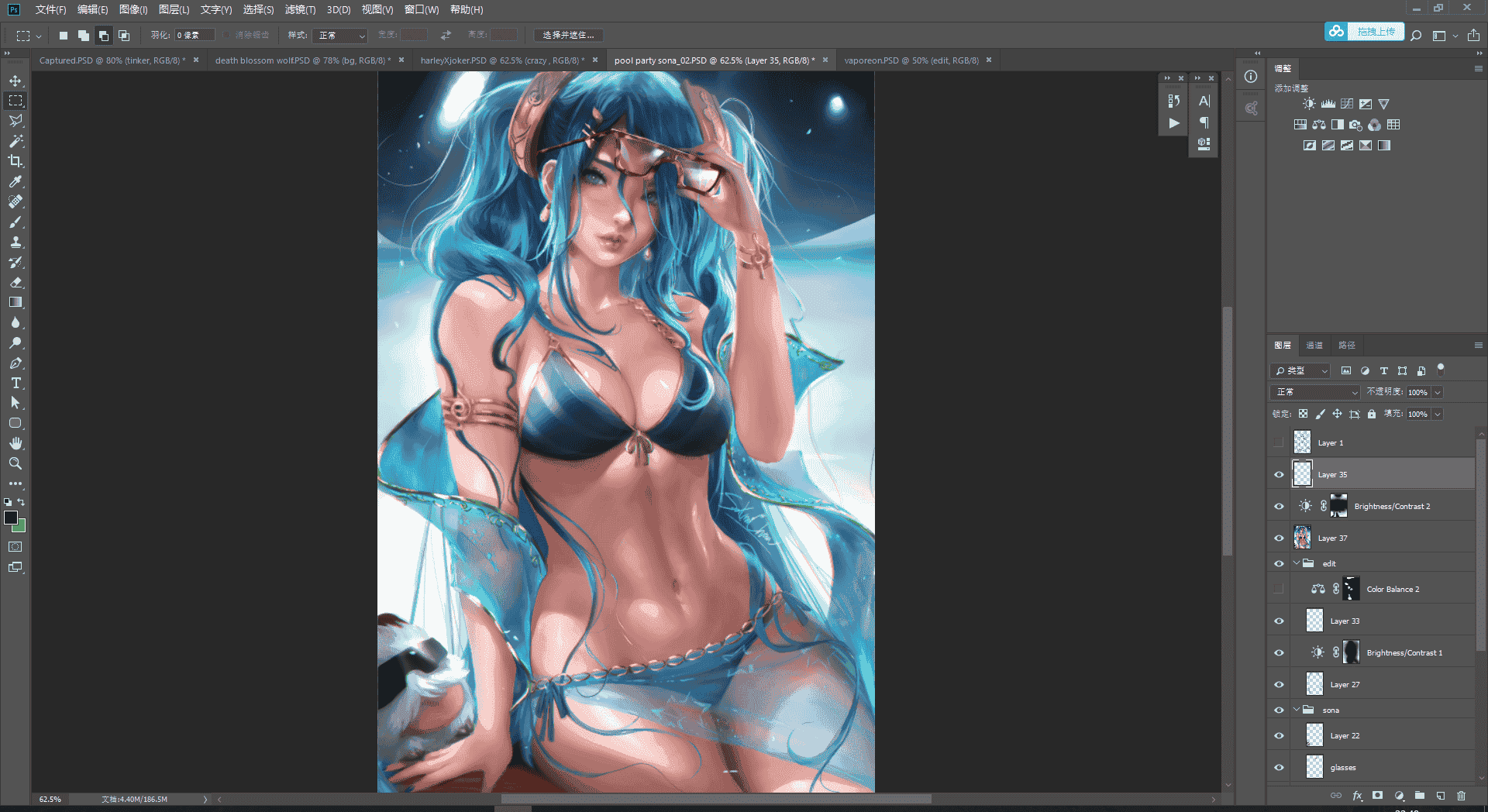Toggle visibility of Layer 37

coord(1279,538)
